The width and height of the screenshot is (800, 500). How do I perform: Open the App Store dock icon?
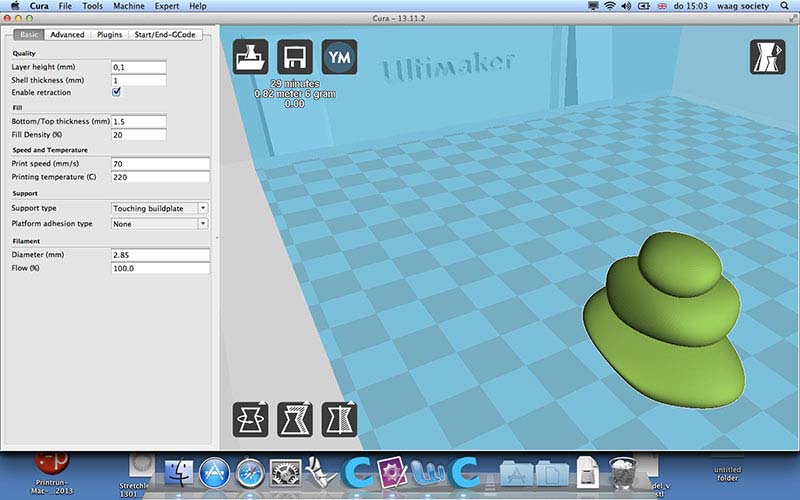(214, 473)
